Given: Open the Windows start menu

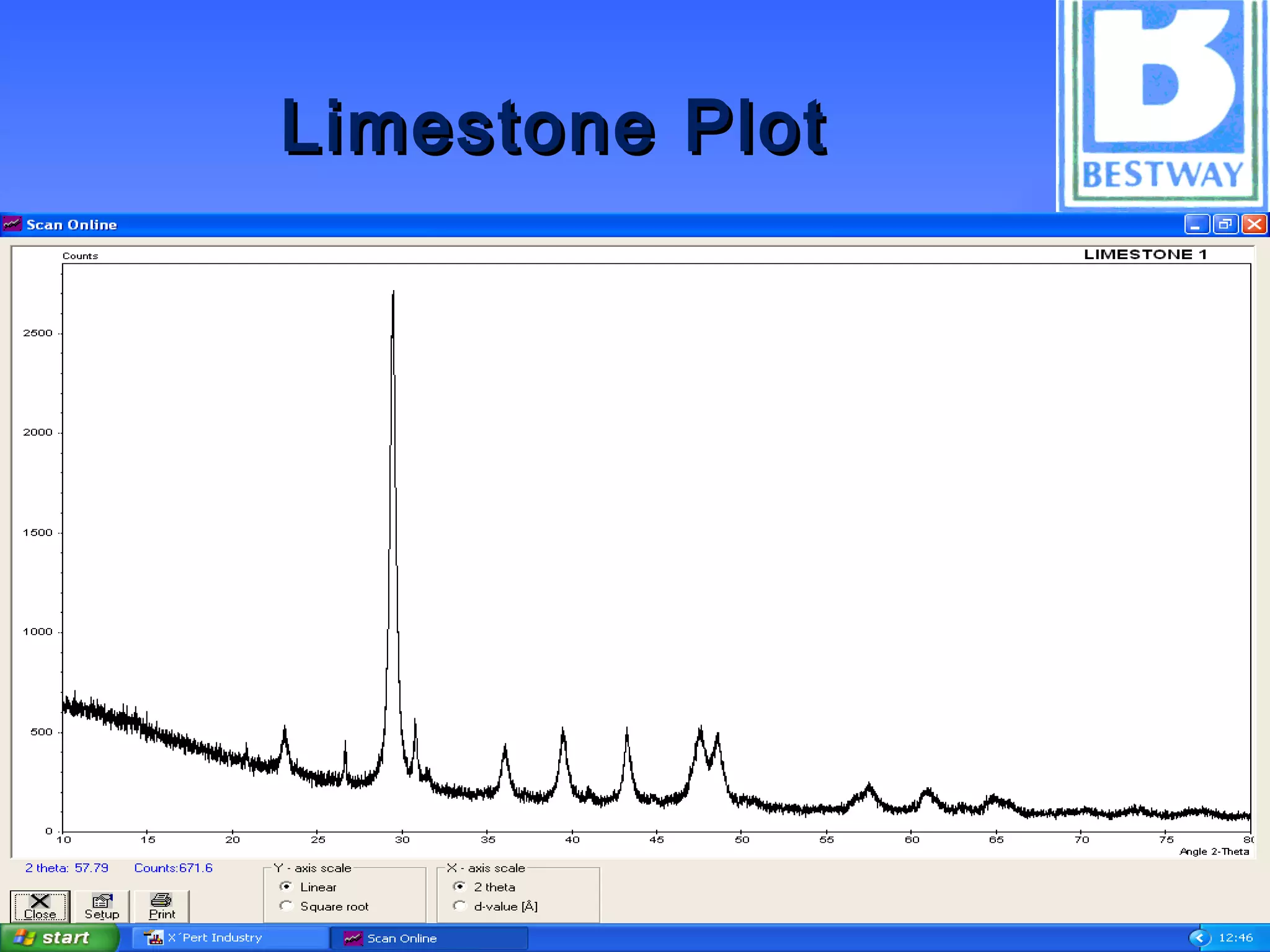Looking at the screenshot, I should click(x=59, y=938).
